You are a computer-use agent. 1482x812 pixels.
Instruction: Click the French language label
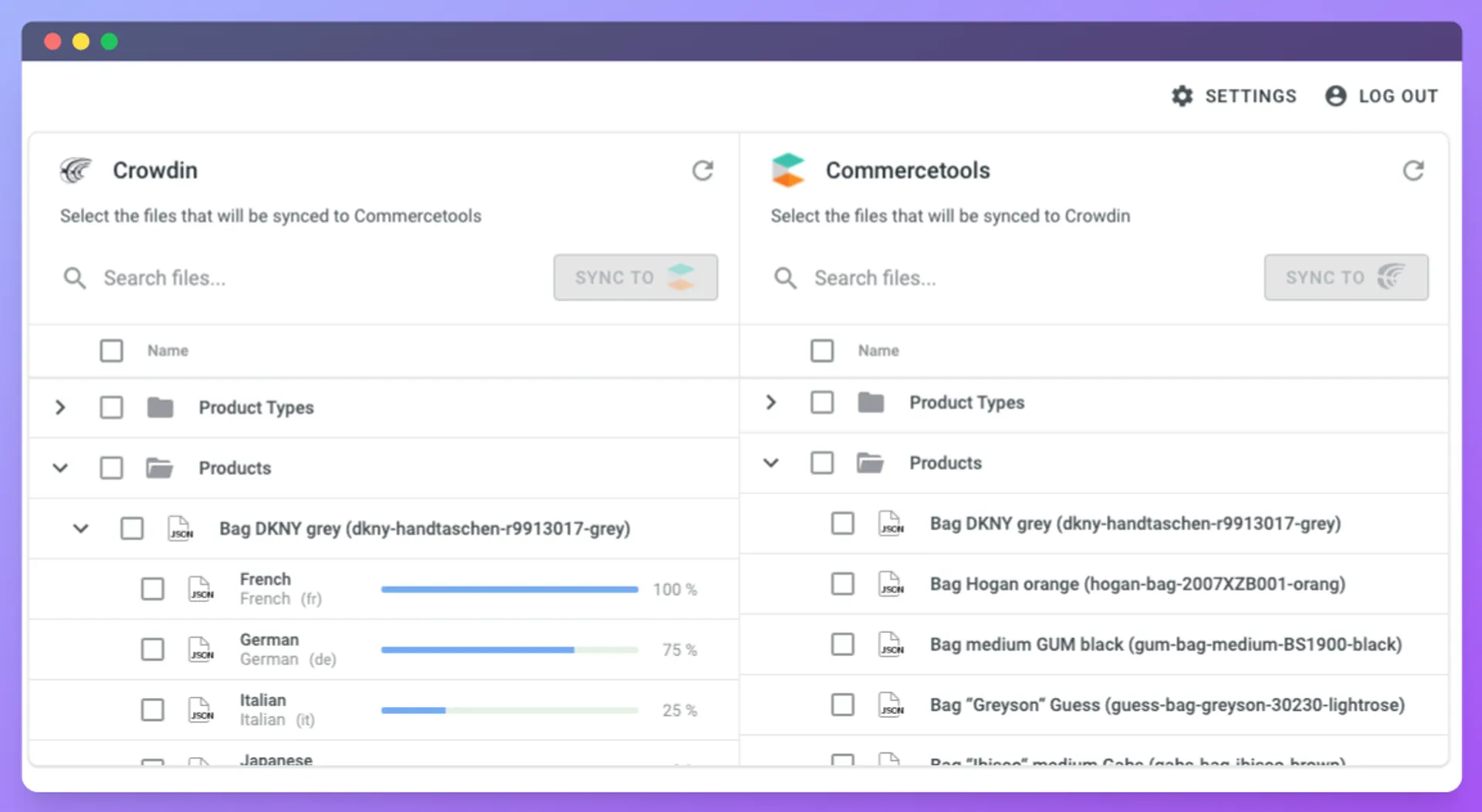coord(266,579)
